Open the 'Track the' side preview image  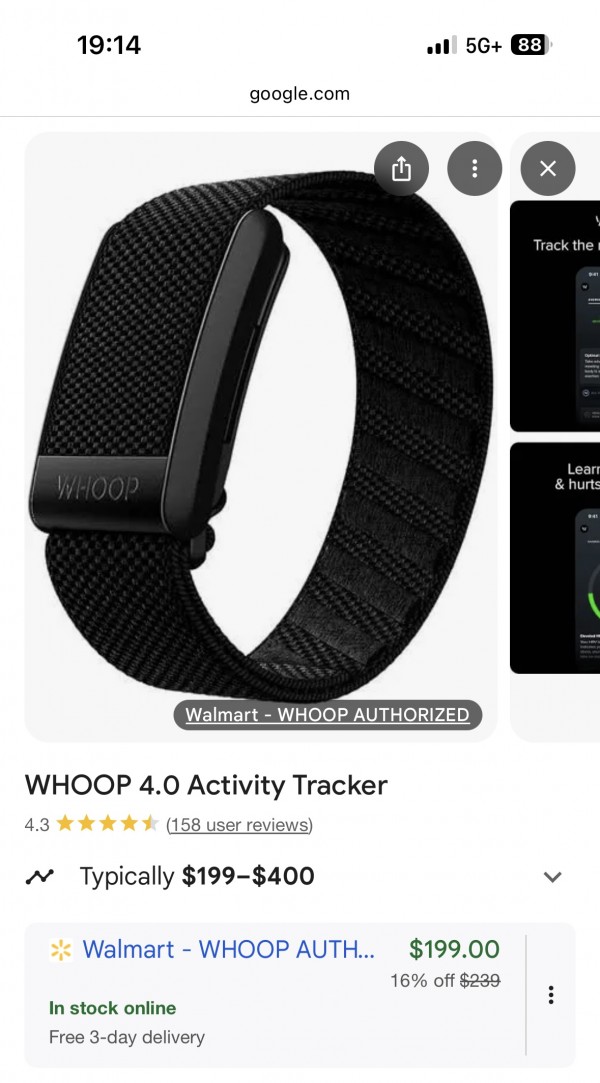[x=555, y=316]
